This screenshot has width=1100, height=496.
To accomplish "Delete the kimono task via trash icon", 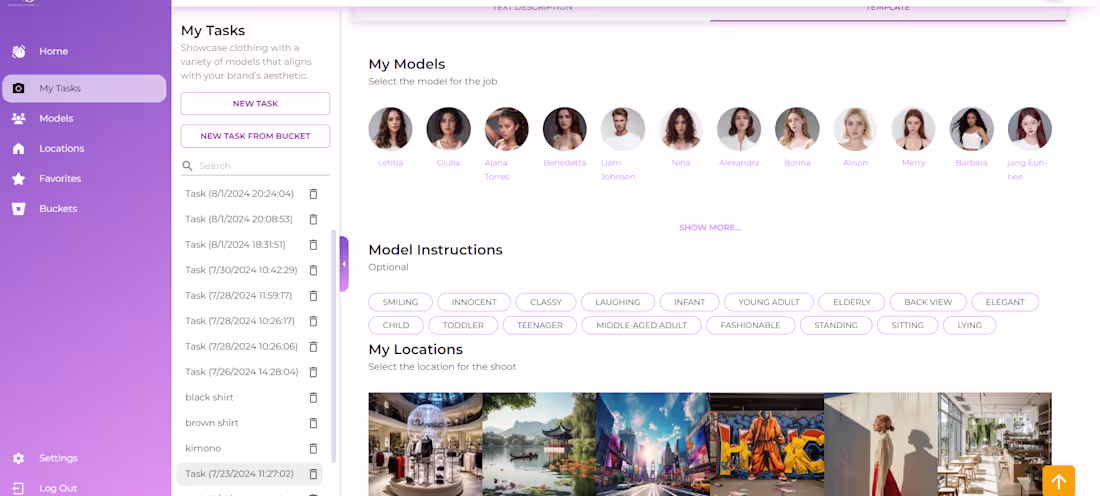I will (314, 448).
